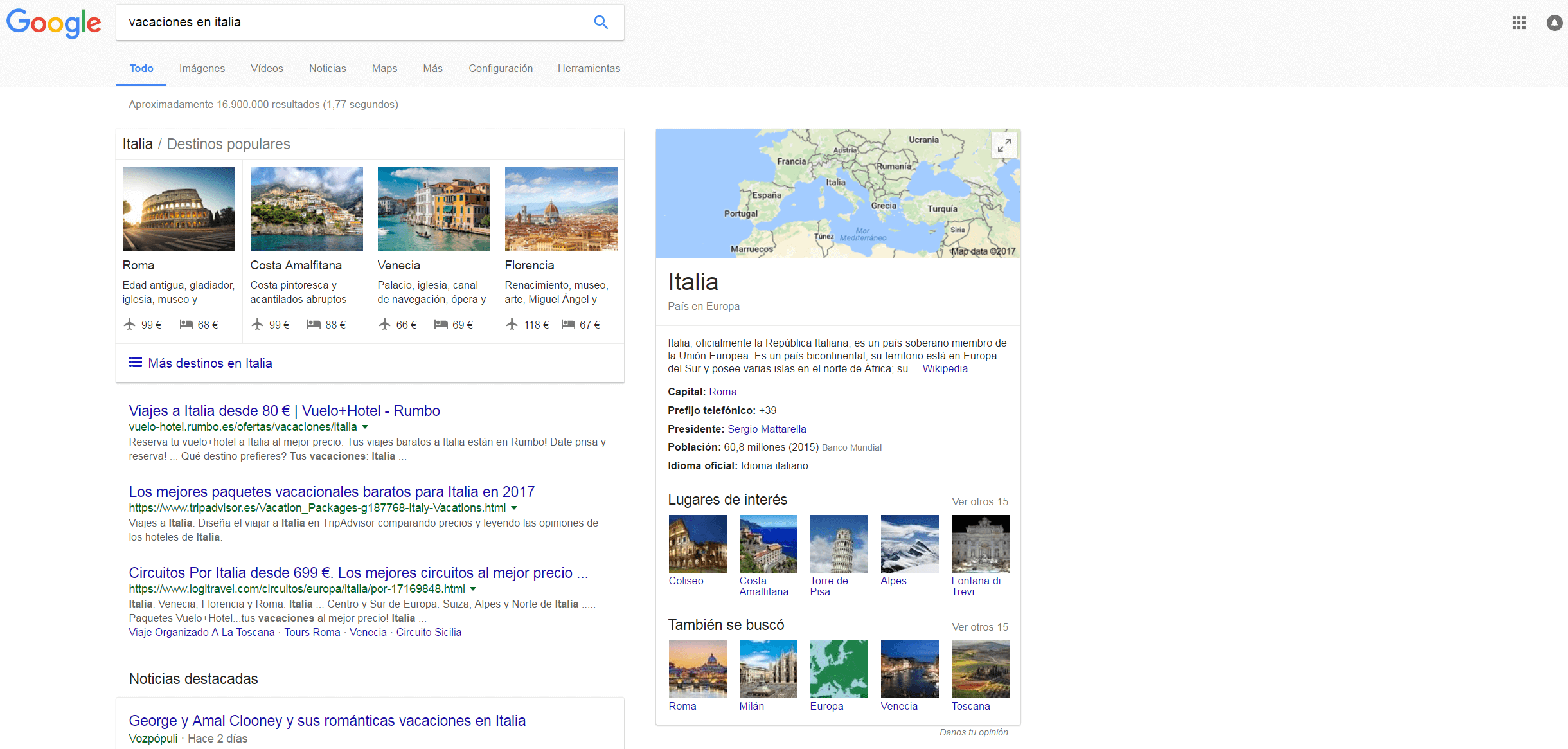
Task: Click Ver otros 15 beside También se buscó
Action: click(x=980, y=627)
